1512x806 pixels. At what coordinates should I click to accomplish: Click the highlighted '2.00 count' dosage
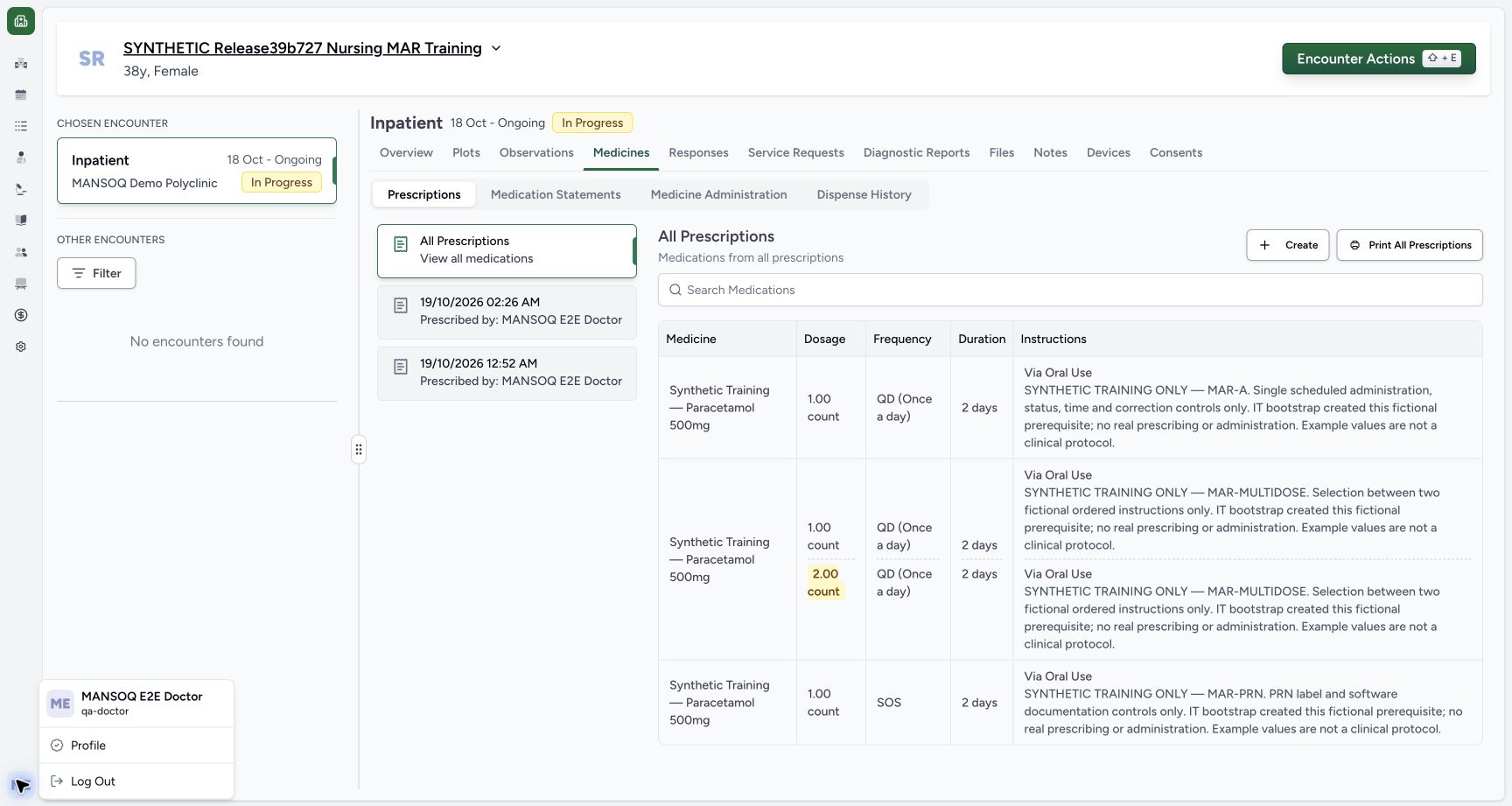[825, 583]
